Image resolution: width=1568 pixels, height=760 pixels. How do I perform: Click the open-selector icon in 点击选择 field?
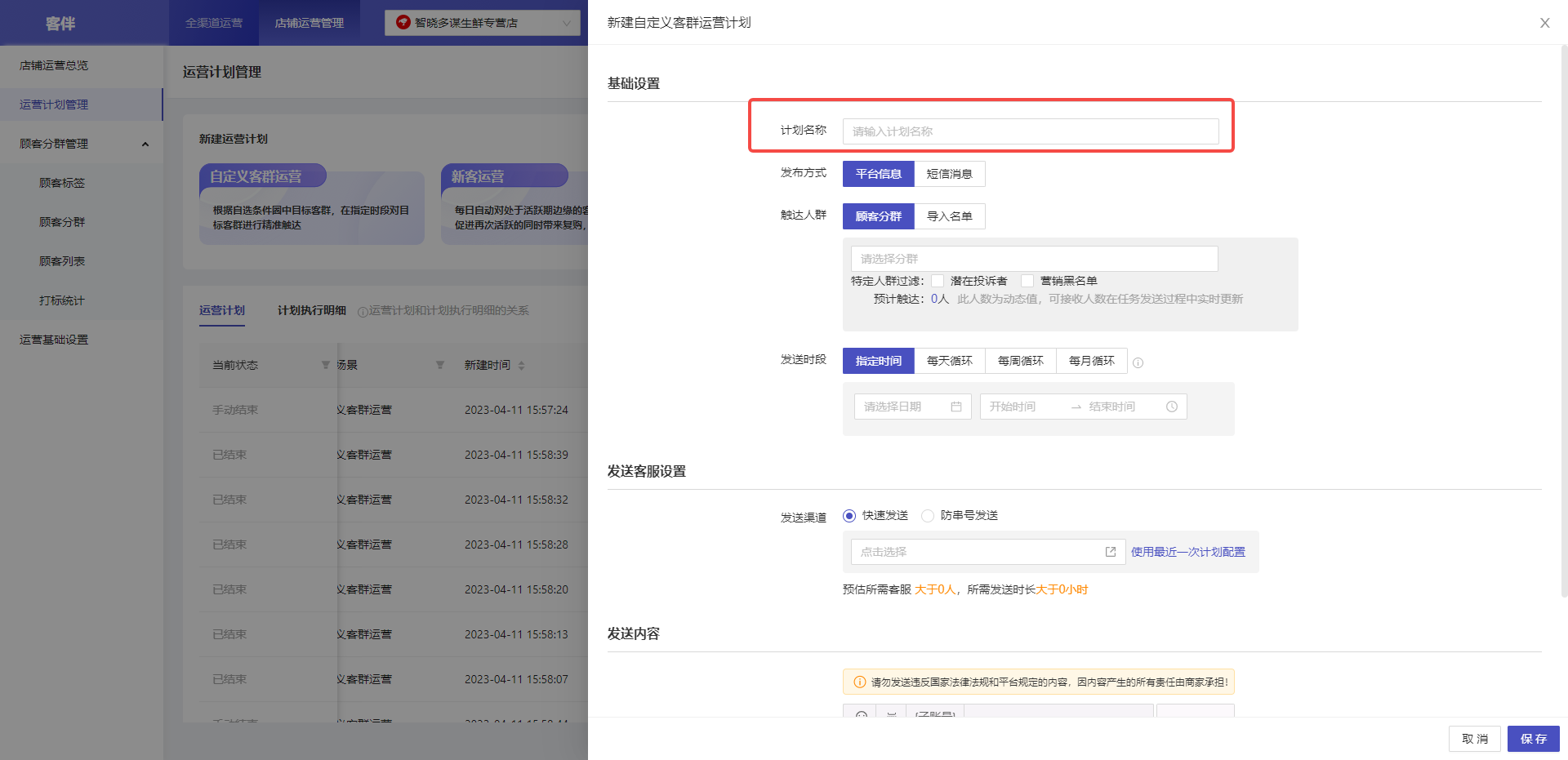1111,552
